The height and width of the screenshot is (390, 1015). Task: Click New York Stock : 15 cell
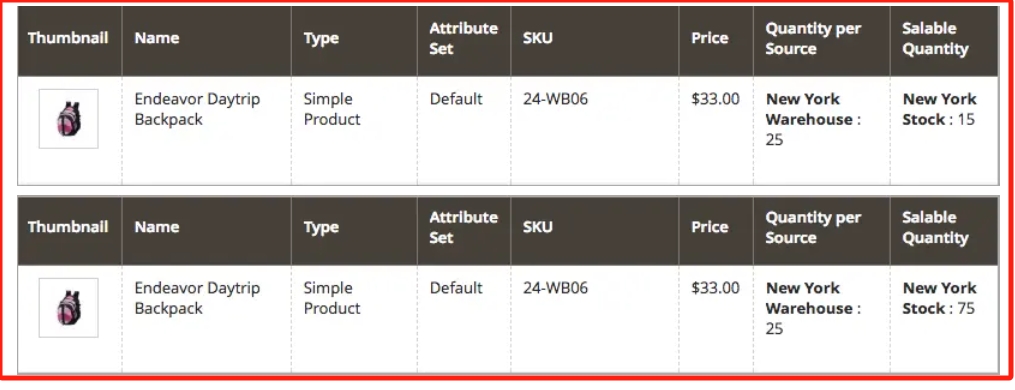click(939, 109)
